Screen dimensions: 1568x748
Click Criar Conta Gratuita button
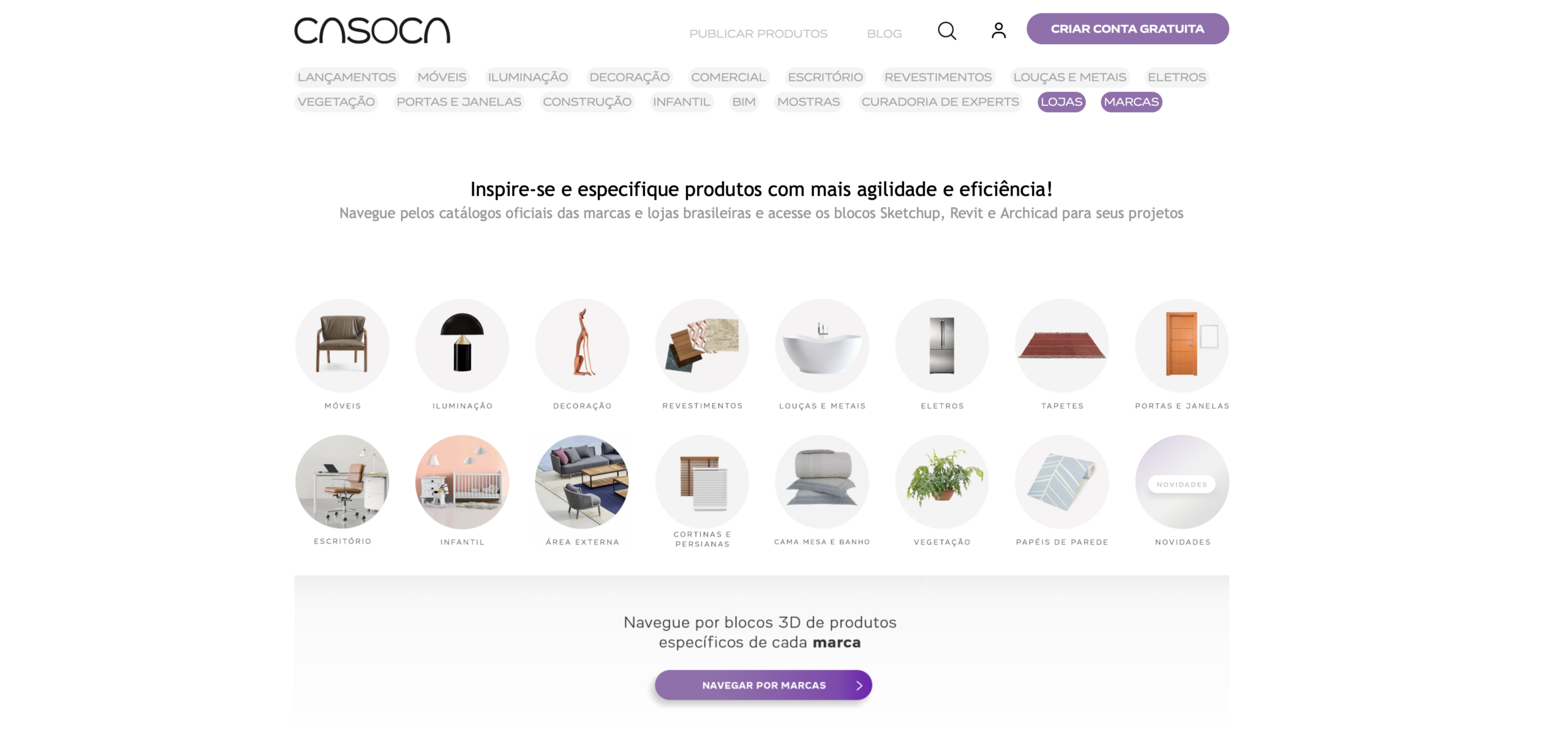point(1128,29)
